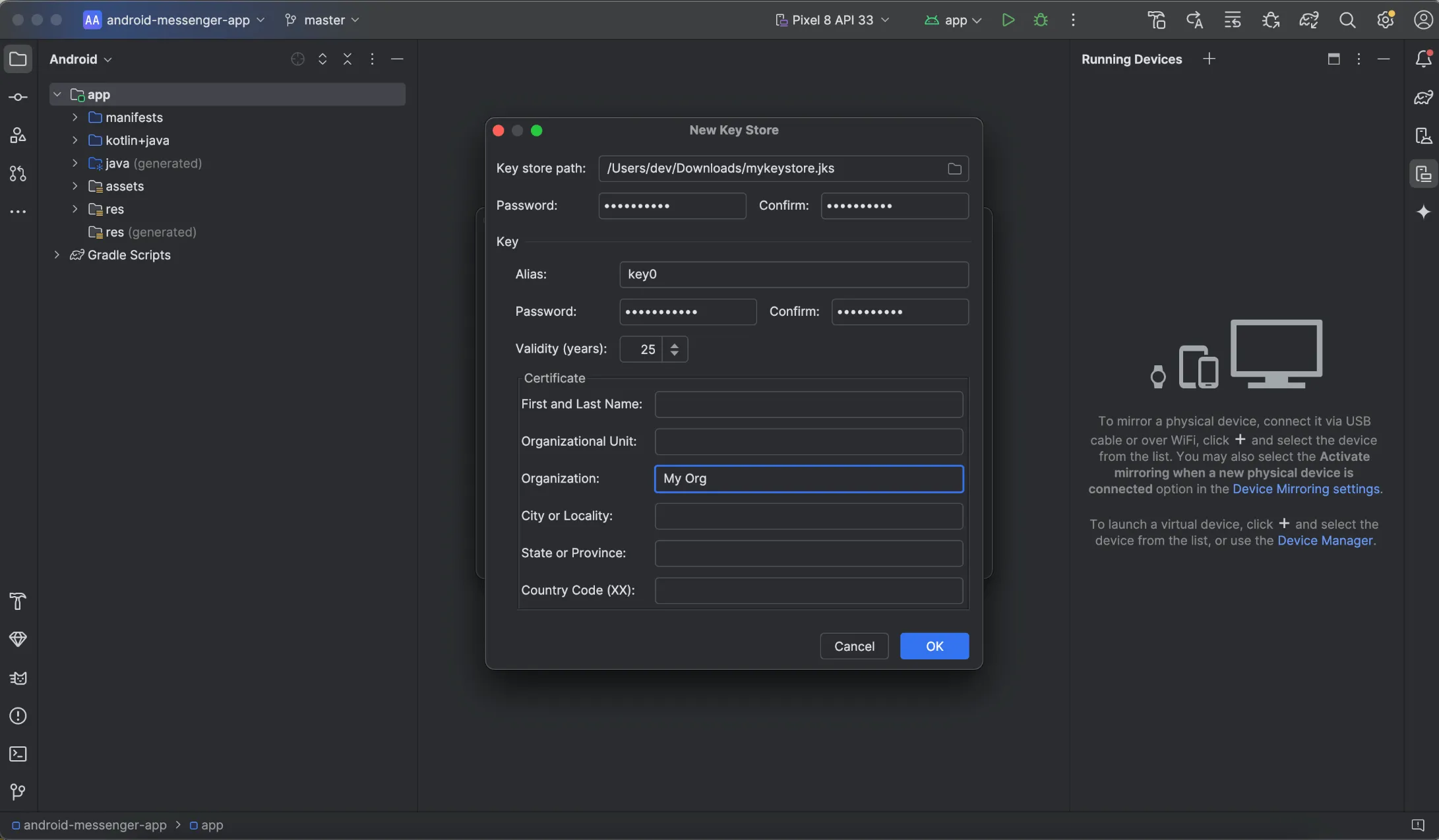Click Cancel in New Key Store dialog

[854, 646]
